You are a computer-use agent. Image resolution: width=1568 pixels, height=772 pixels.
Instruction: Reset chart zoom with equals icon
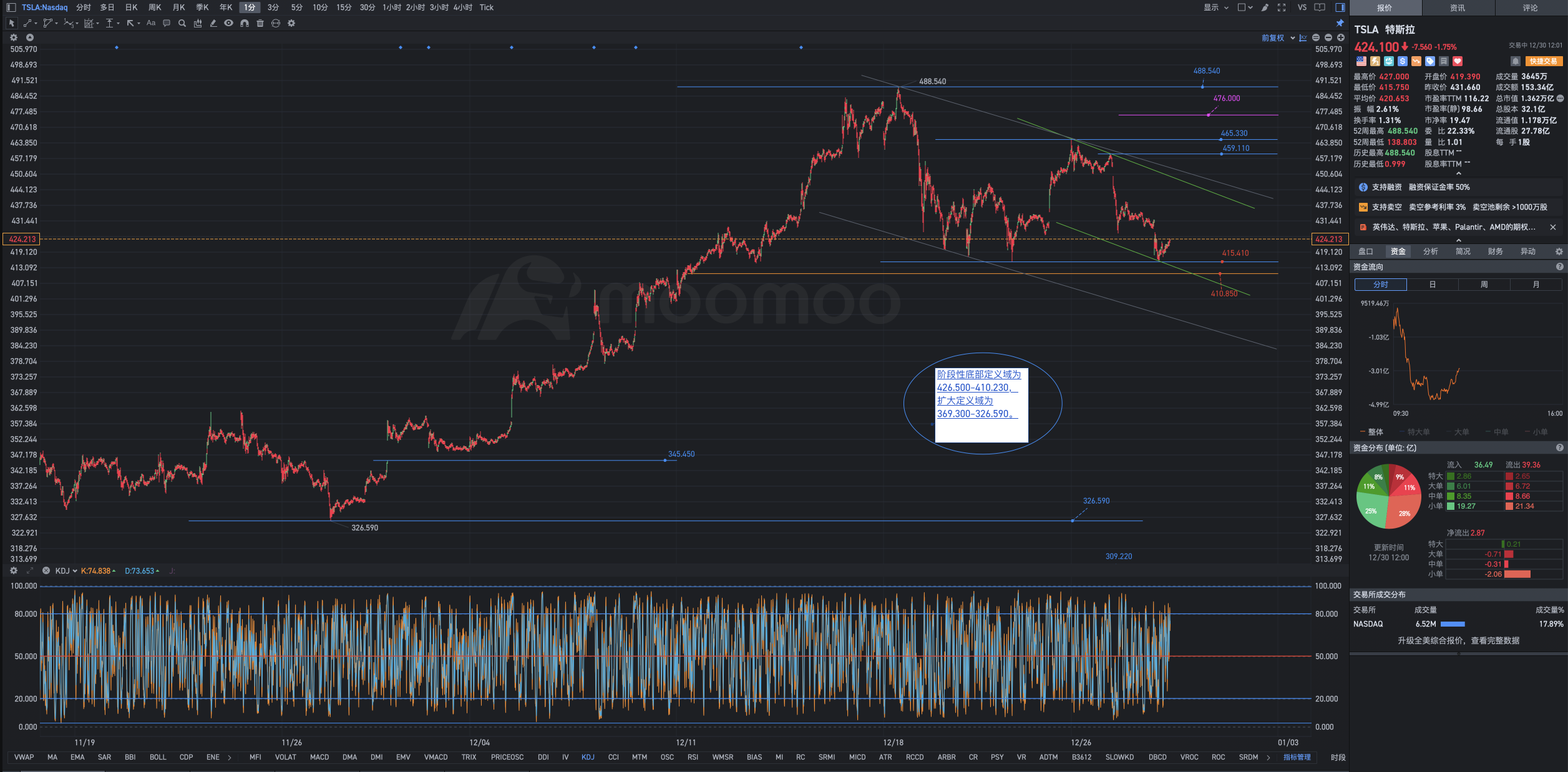coord(1316,38)
